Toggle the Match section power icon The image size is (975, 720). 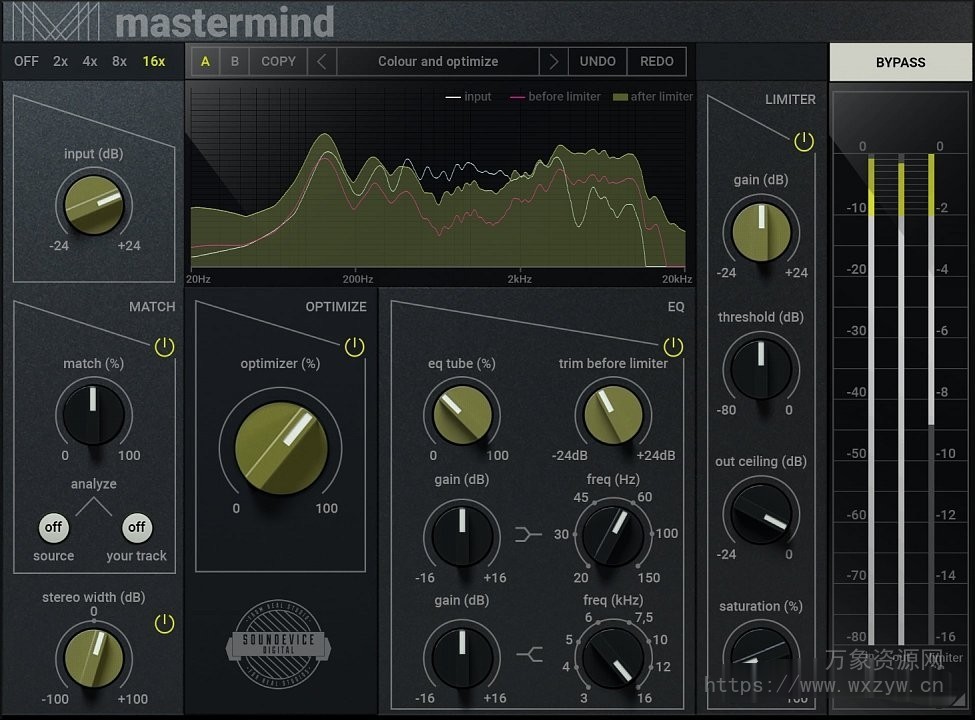pos(163,347)
